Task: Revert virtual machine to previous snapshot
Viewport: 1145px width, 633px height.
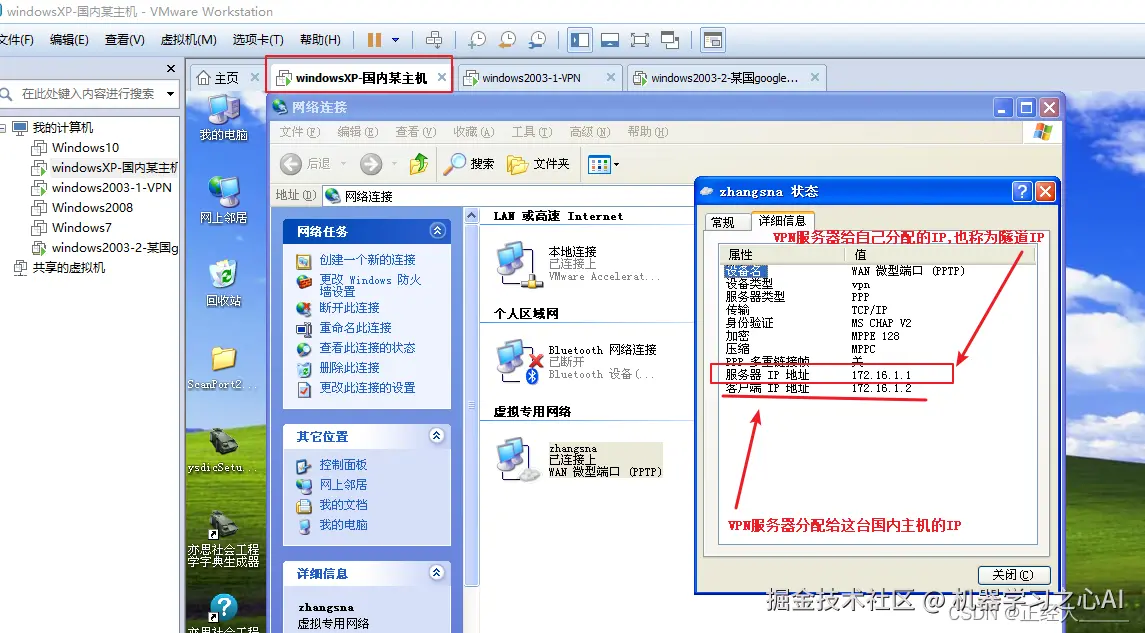Action: [507, 39]
